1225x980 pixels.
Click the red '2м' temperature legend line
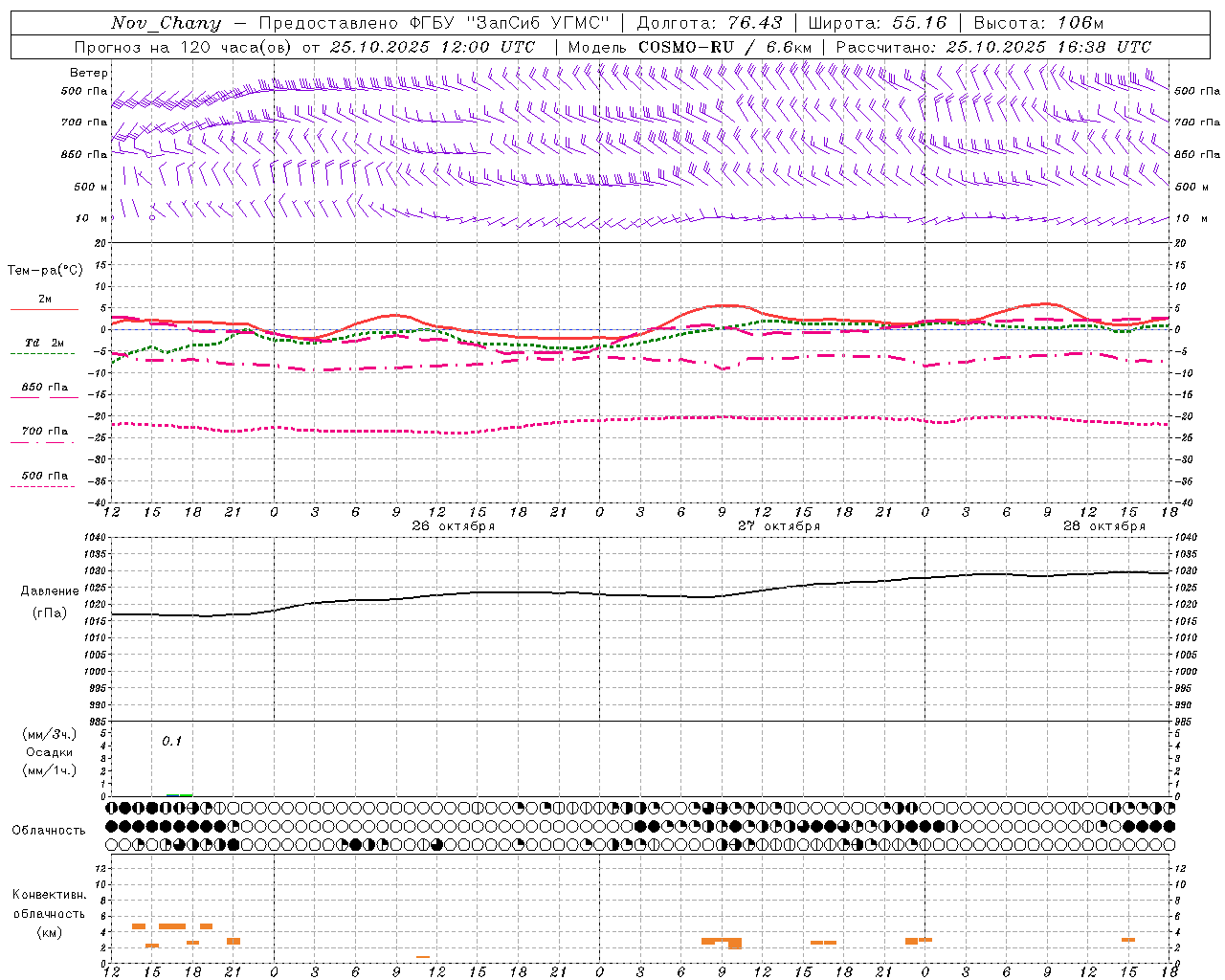coord(45,309)
